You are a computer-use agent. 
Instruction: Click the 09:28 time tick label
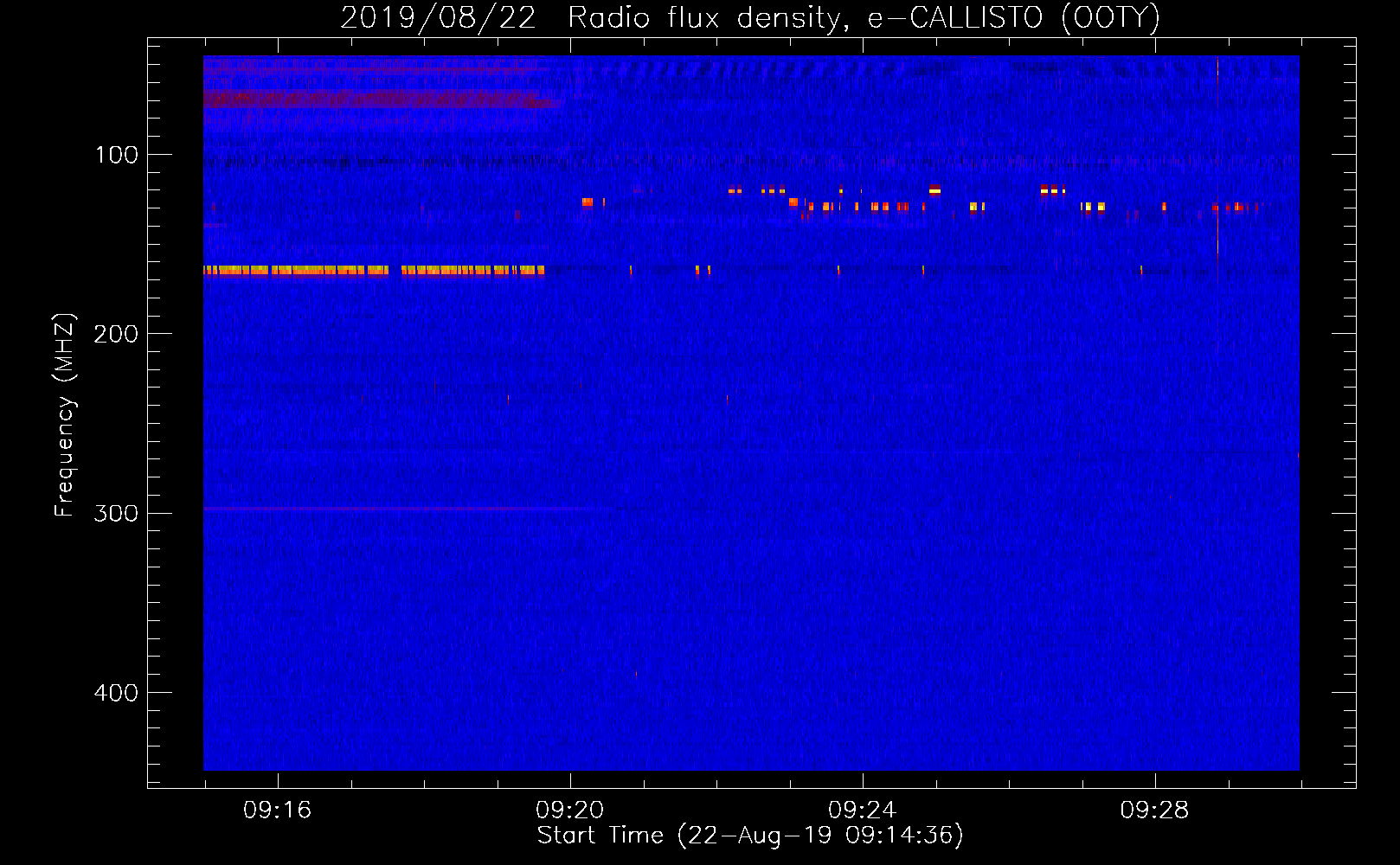1154,811
